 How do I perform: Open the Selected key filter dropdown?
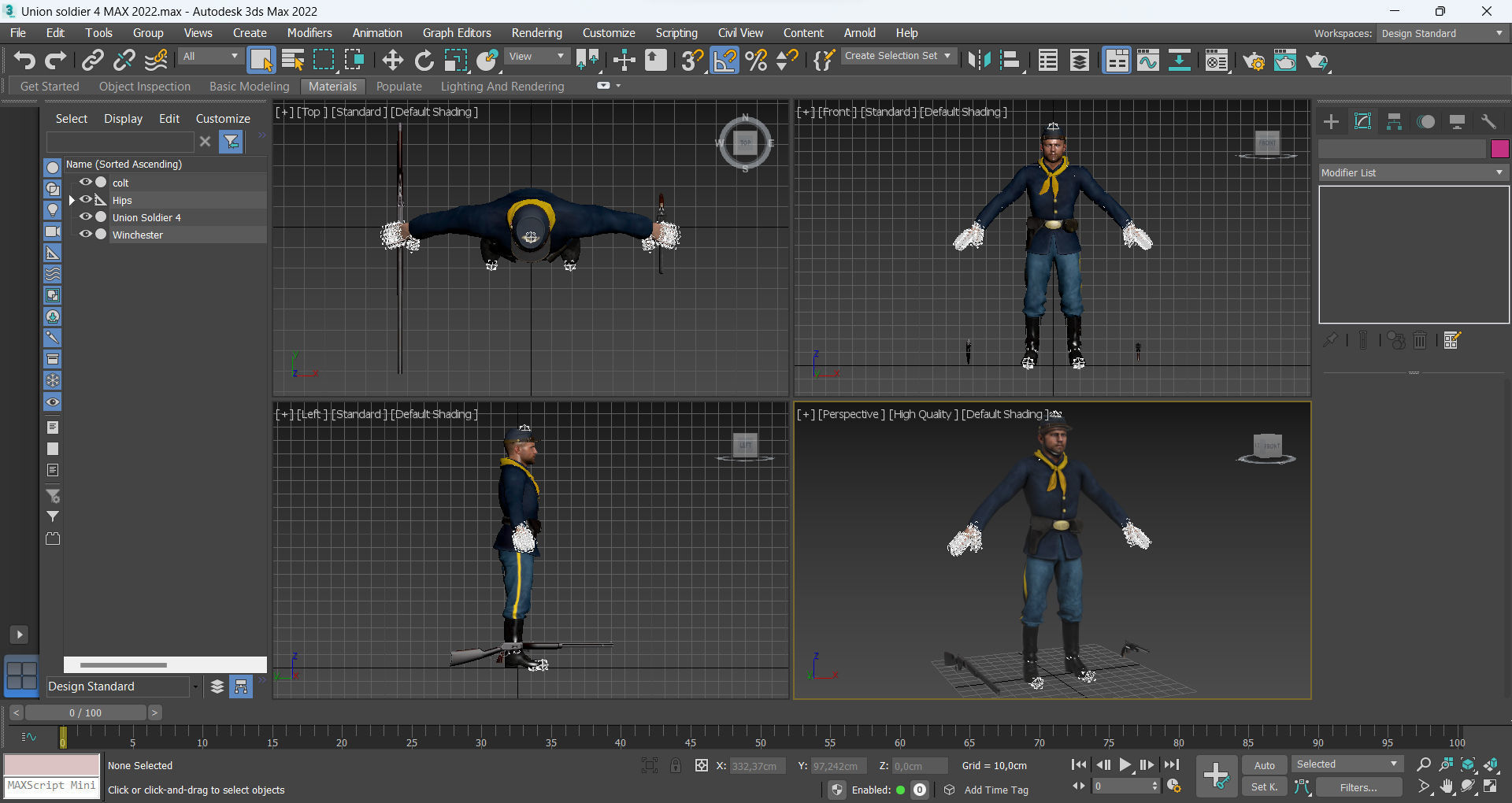pyautogui.click(x=1347, y=764)
